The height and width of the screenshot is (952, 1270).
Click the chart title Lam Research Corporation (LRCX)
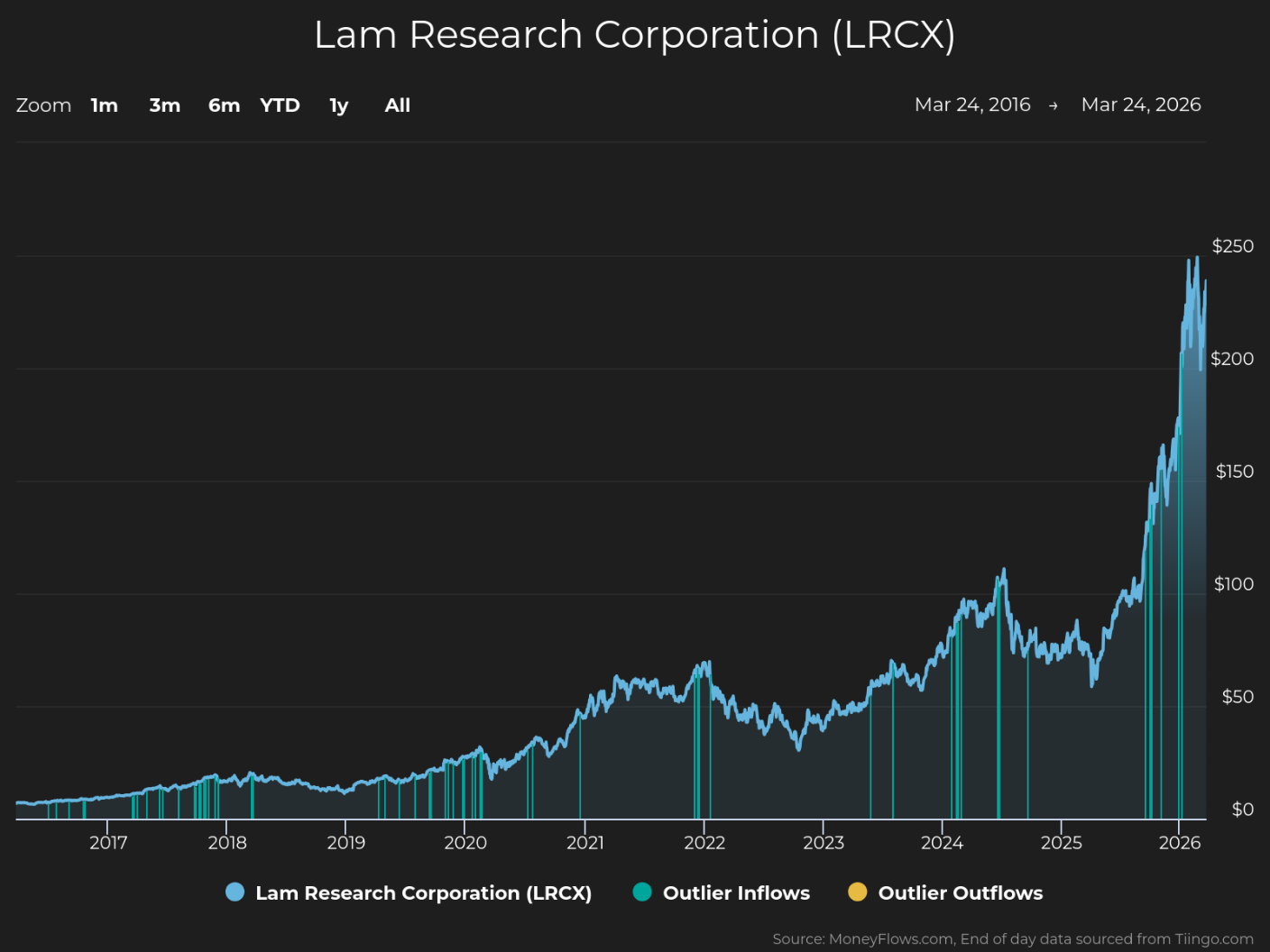[x=635, y=35]
